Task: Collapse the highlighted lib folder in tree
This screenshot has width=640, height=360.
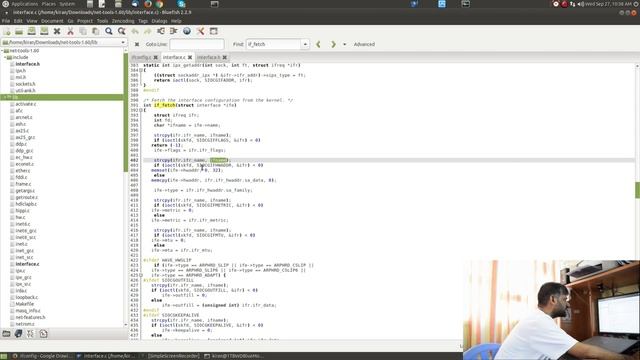Action: 5,97
